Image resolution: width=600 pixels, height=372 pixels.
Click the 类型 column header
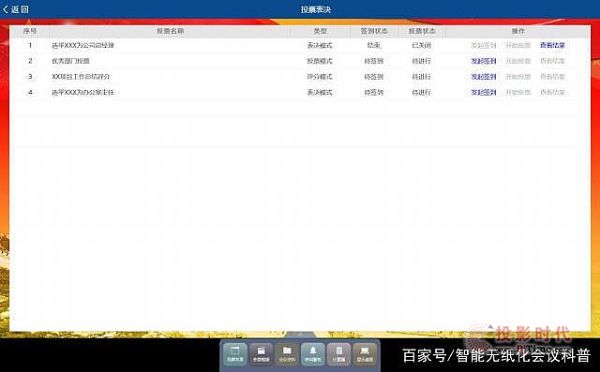coord(320,31)
